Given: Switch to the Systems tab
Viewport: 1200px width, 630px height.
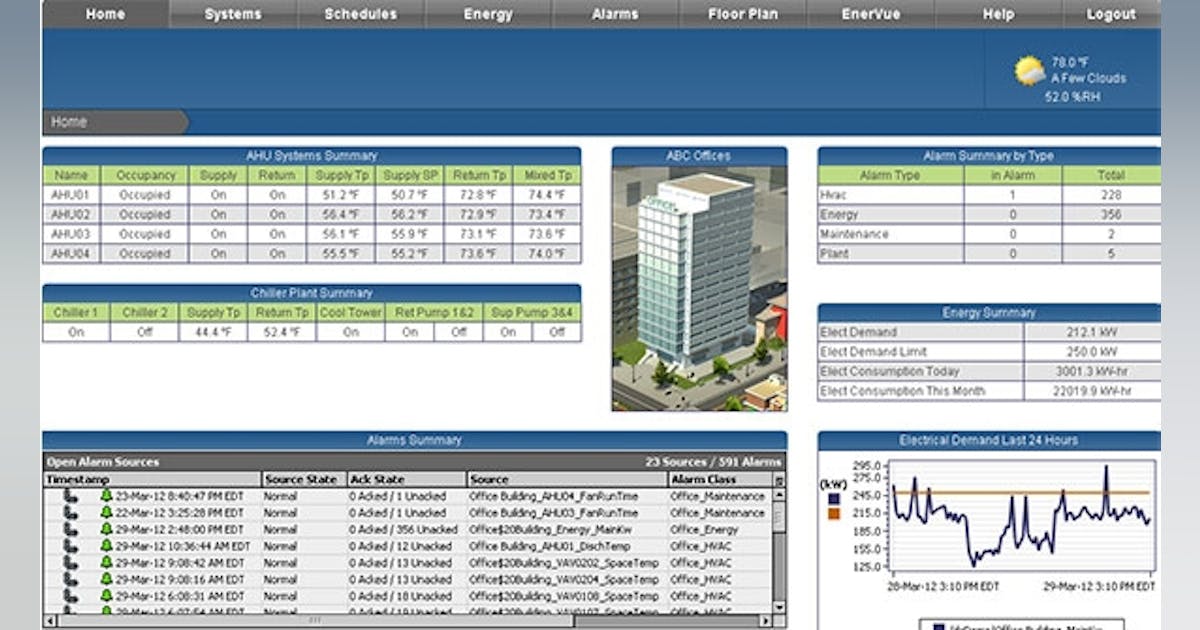Looking at the screenshot, I should [232, 13].
